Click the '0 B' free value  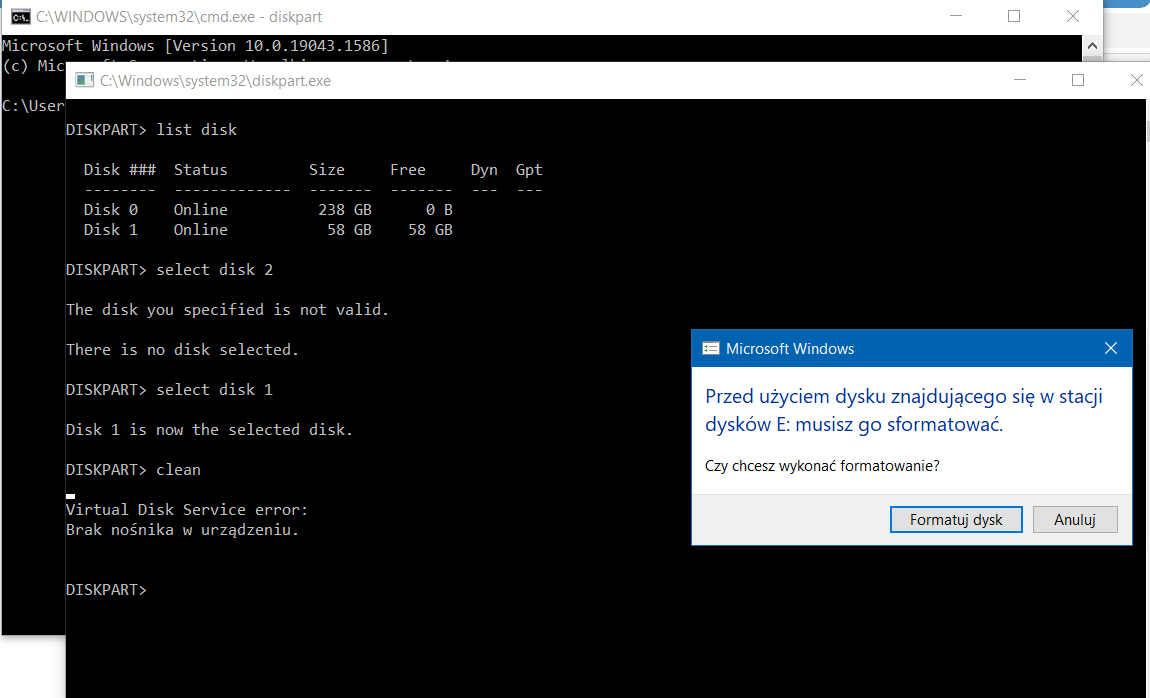point(439,210)
